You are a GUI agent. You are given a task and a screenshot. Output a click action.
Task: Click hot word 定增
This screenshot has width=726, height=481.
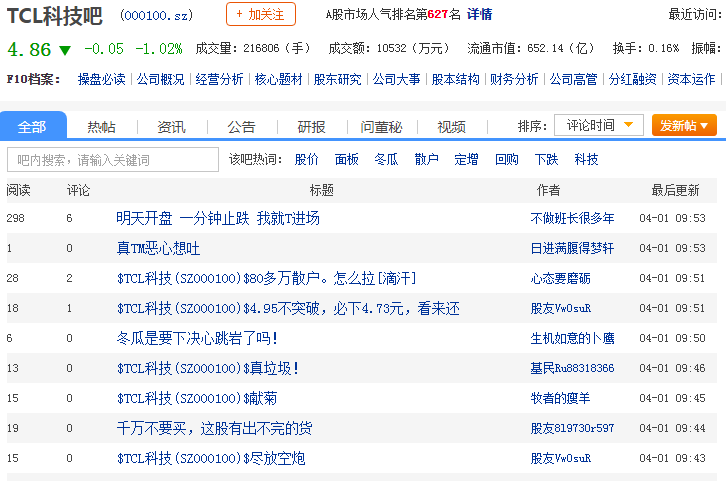pos(466,160)
